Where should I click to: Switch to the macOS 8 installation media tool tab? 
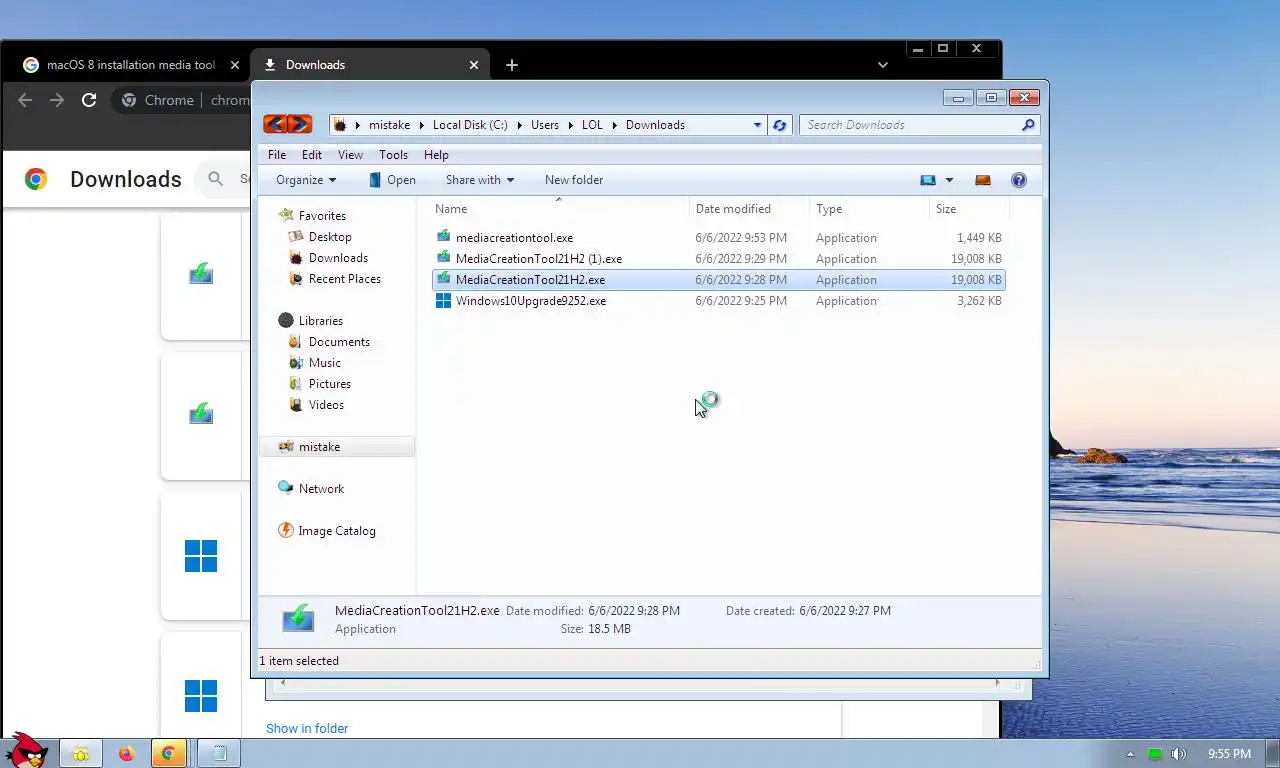[131, 65]
